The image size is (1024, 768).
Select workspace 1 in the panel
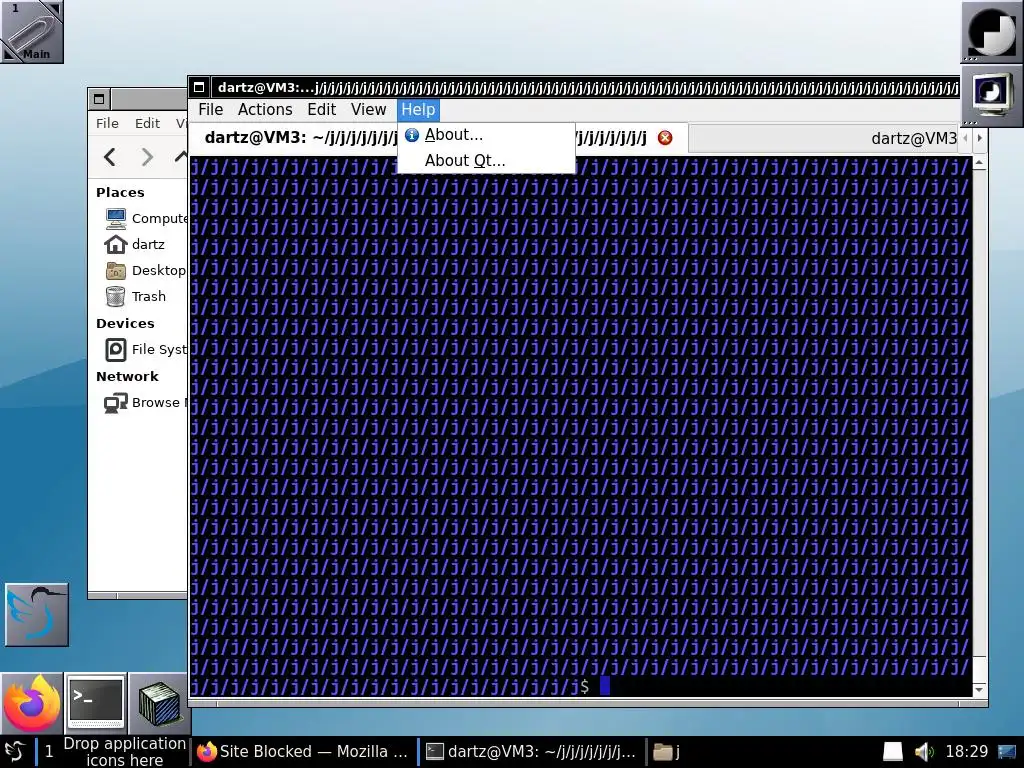pos(49,752)
